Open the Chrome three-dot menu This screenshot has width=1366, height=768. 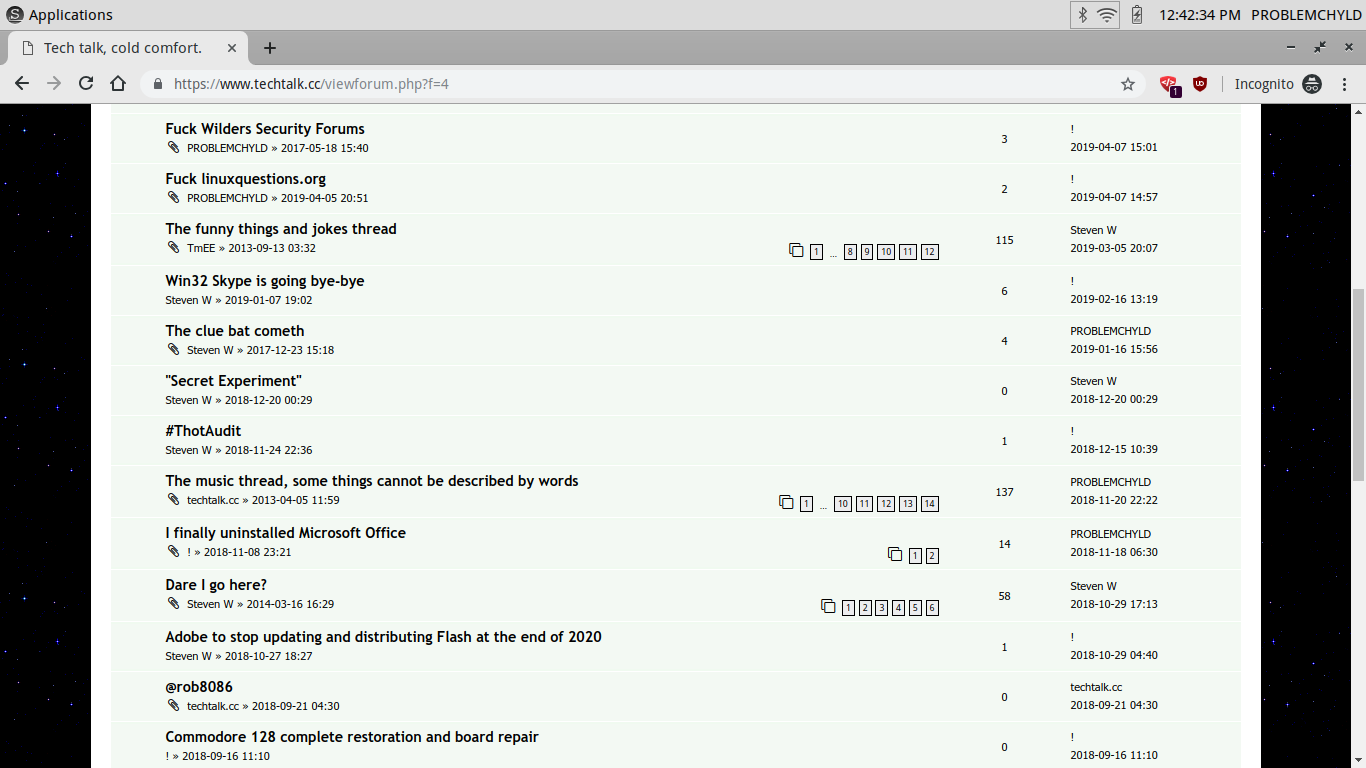1344,84
